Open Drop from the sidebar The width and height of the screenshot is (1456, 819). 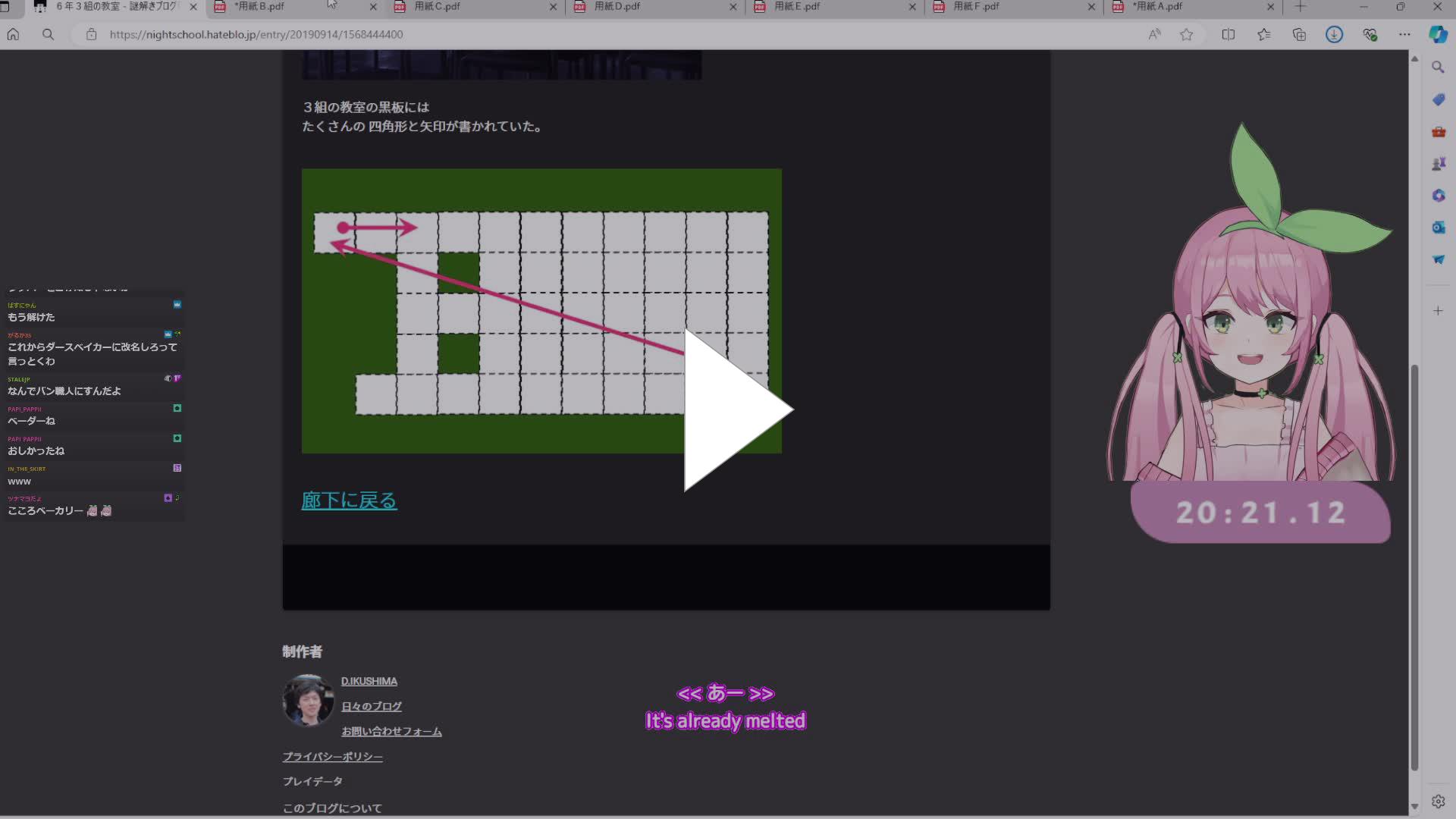pyautogui.click(x=1438, y=259)
